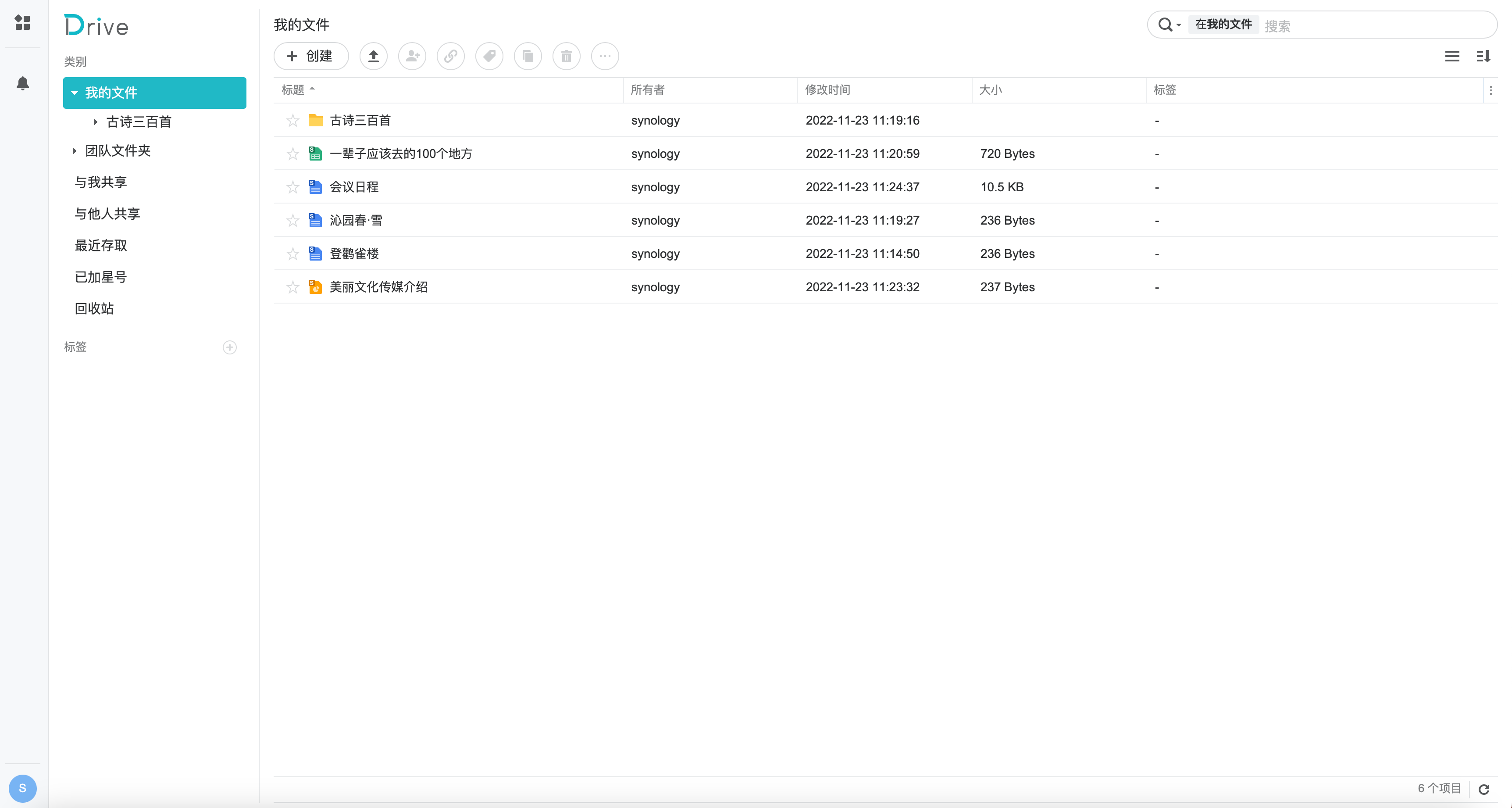
Task: Open the 回收站 category
Action: (94, 308)
